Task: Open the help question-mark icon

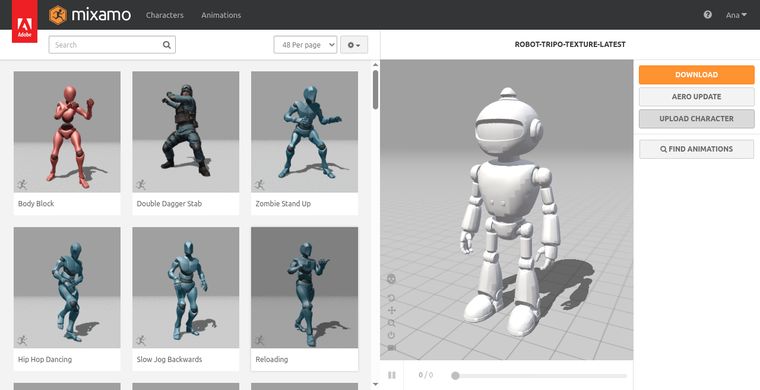Action: [x=708, y=15]
